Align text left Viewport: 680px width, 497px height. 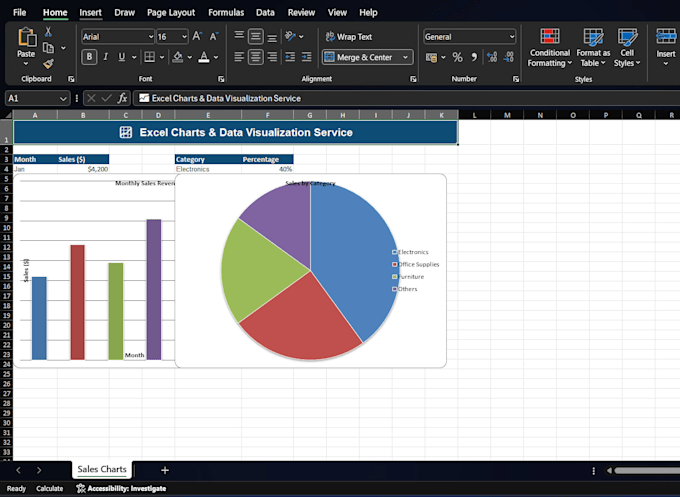(x=239, y=57)
